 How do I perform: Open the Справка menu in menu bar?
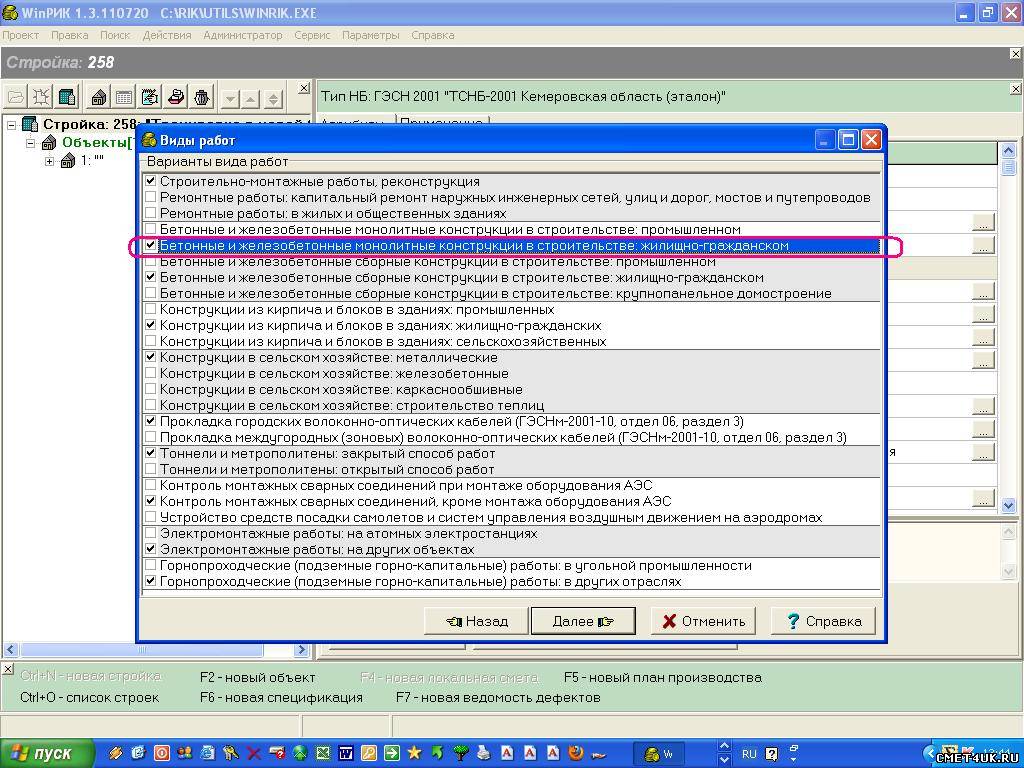click(x=432, y=35)
